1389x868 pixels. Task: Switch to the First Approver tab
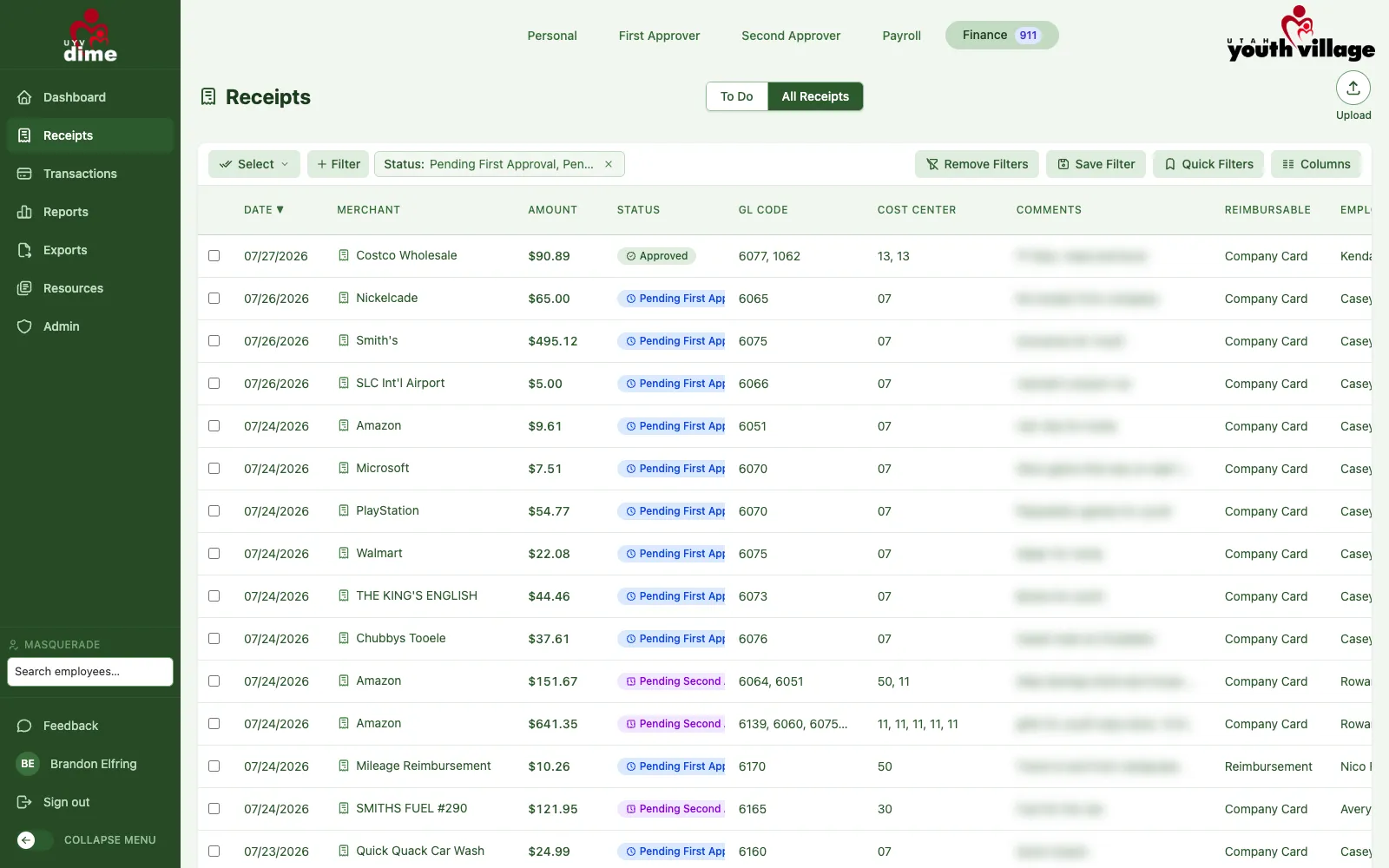tap(659, 36)
